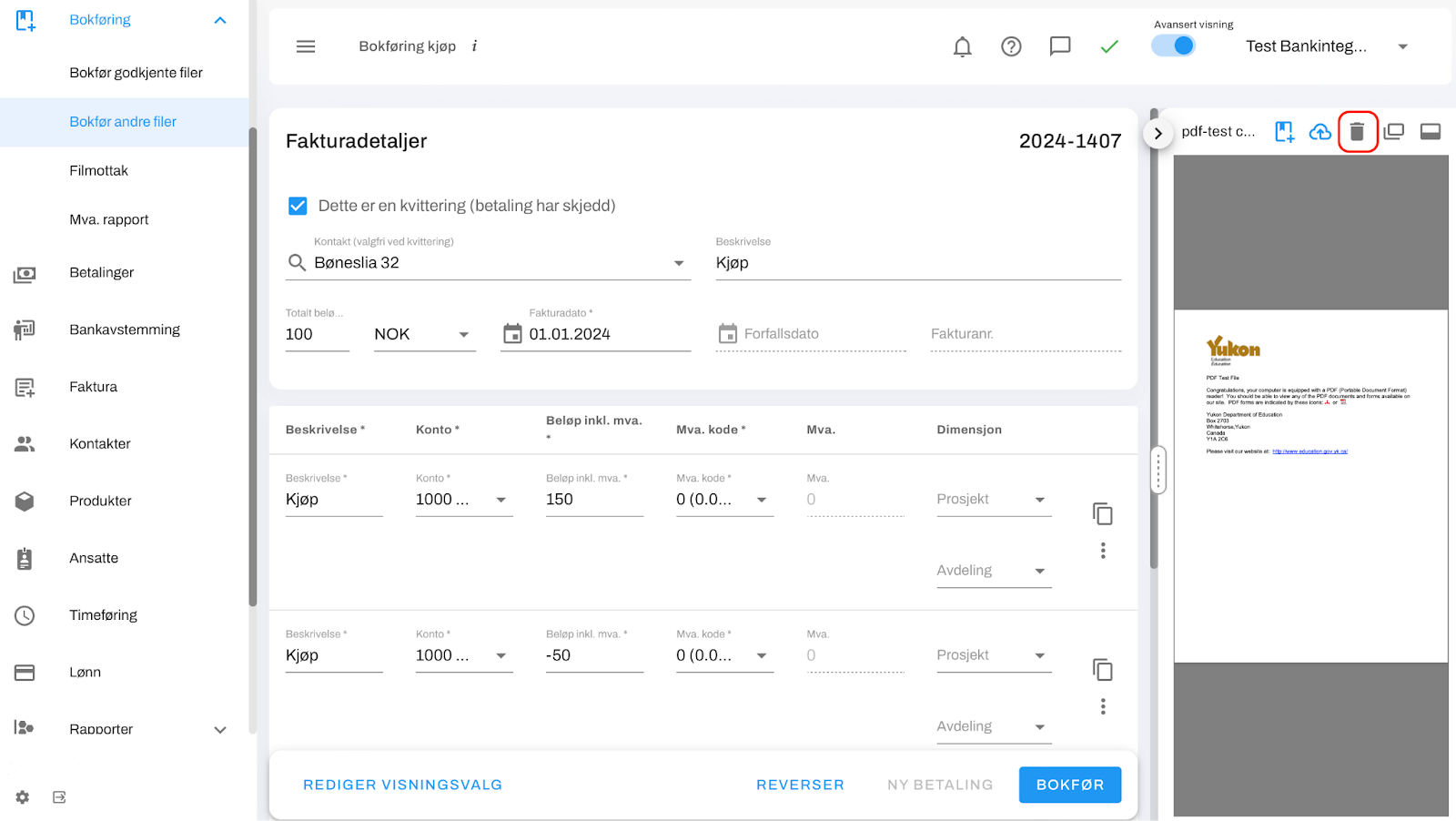Open the chat message icon
Screen dimensions: 1456x821
coord(1060,46)
